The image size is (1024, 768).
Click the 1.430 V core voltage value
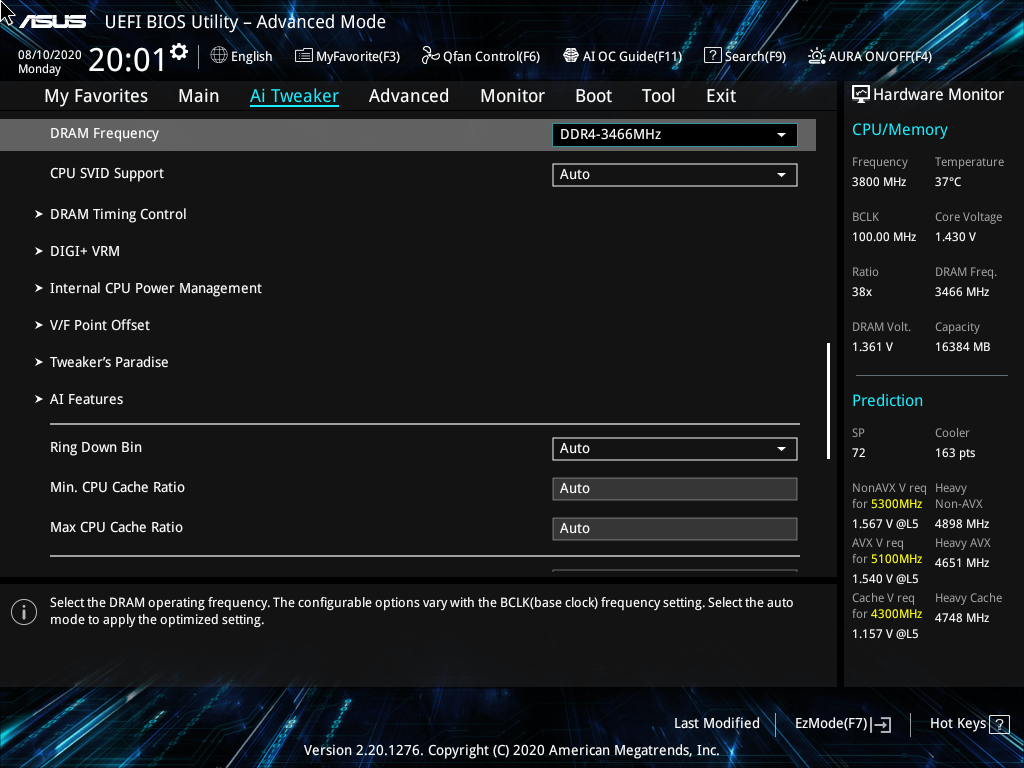[955, 237]
